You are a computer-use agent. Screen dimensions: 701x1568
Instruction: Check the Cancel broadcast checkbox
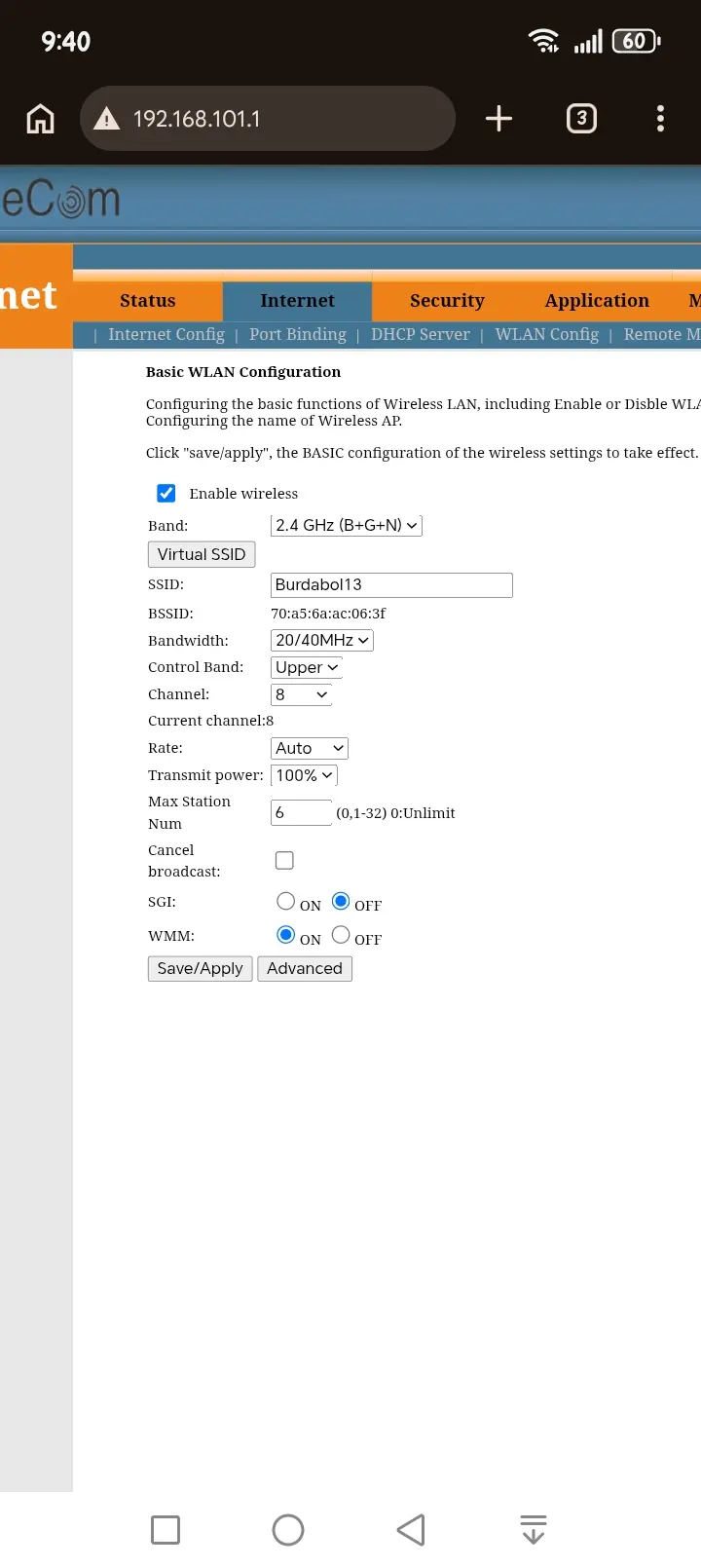click(x=284, y=860)
